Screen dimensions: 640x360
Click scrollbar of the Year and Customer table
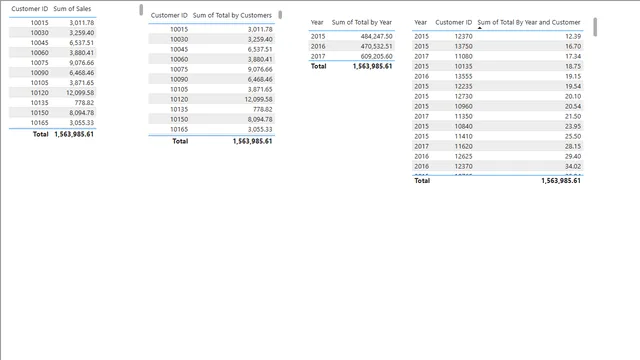(595, 27)
